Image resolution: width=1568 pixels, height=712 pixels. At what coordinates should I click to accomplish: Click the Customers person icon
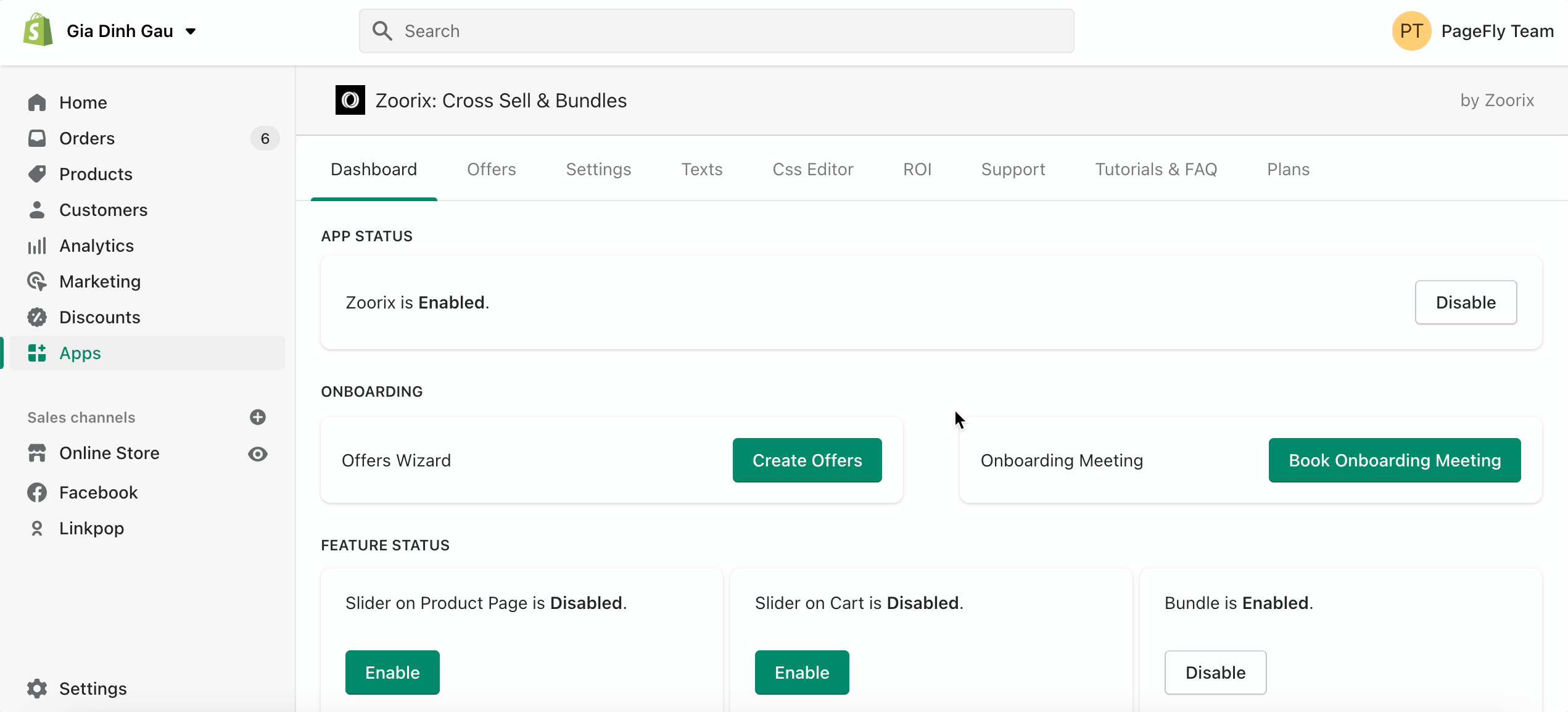tap(37, 210)
